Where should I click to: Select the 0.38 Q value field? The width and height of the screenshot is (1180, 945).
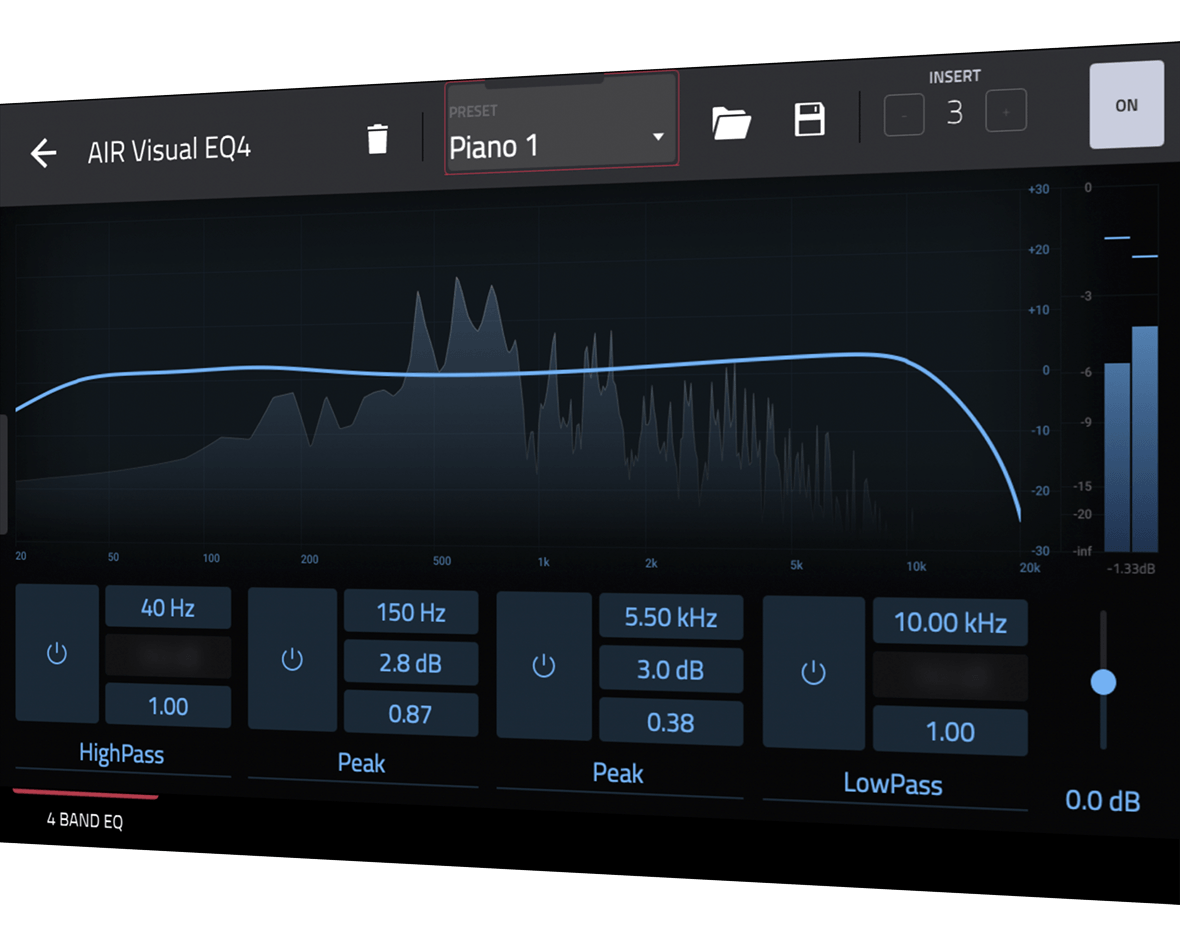tap(670, 722)
